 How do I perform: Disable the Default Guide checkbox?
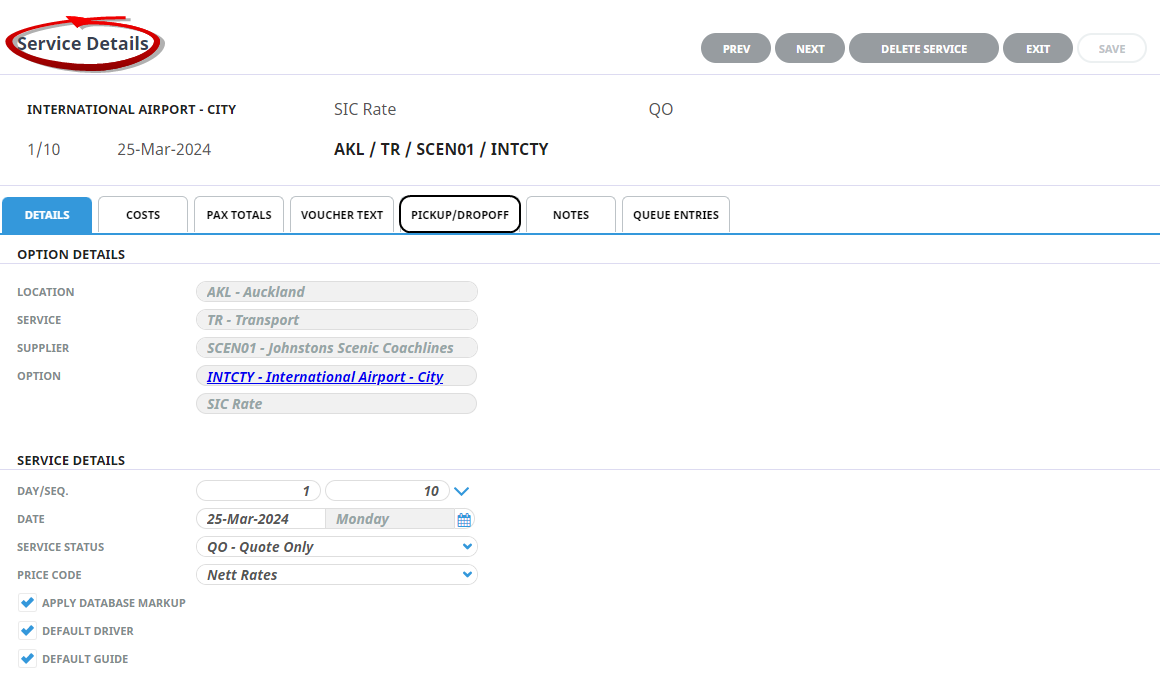click(28, 659)
